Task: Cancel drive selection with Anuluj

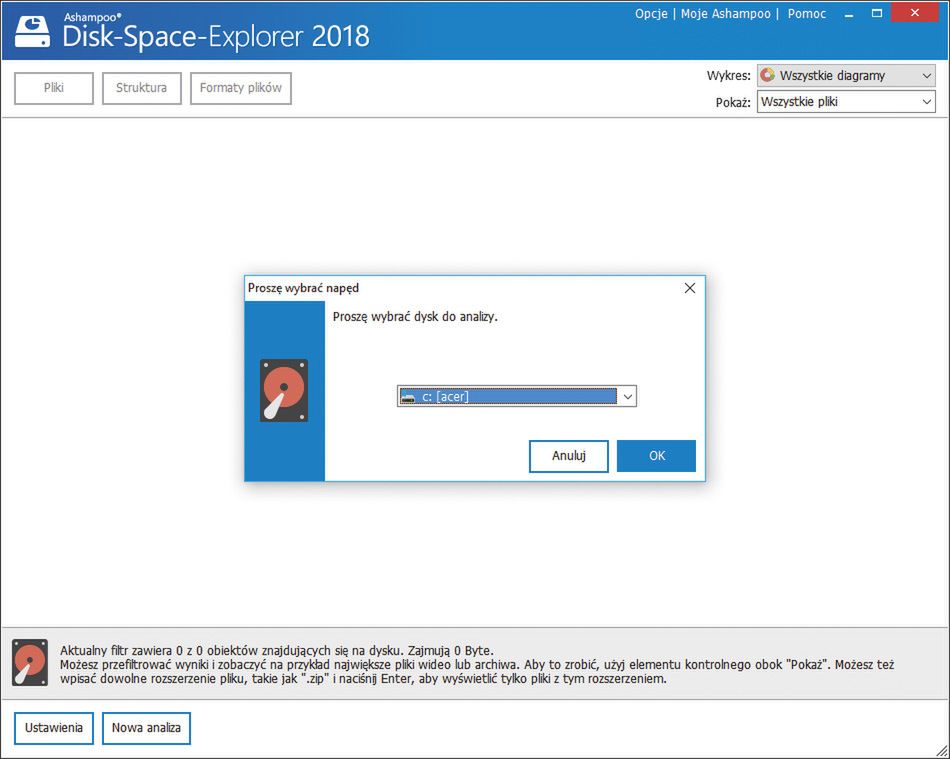Action: [568, 456]
